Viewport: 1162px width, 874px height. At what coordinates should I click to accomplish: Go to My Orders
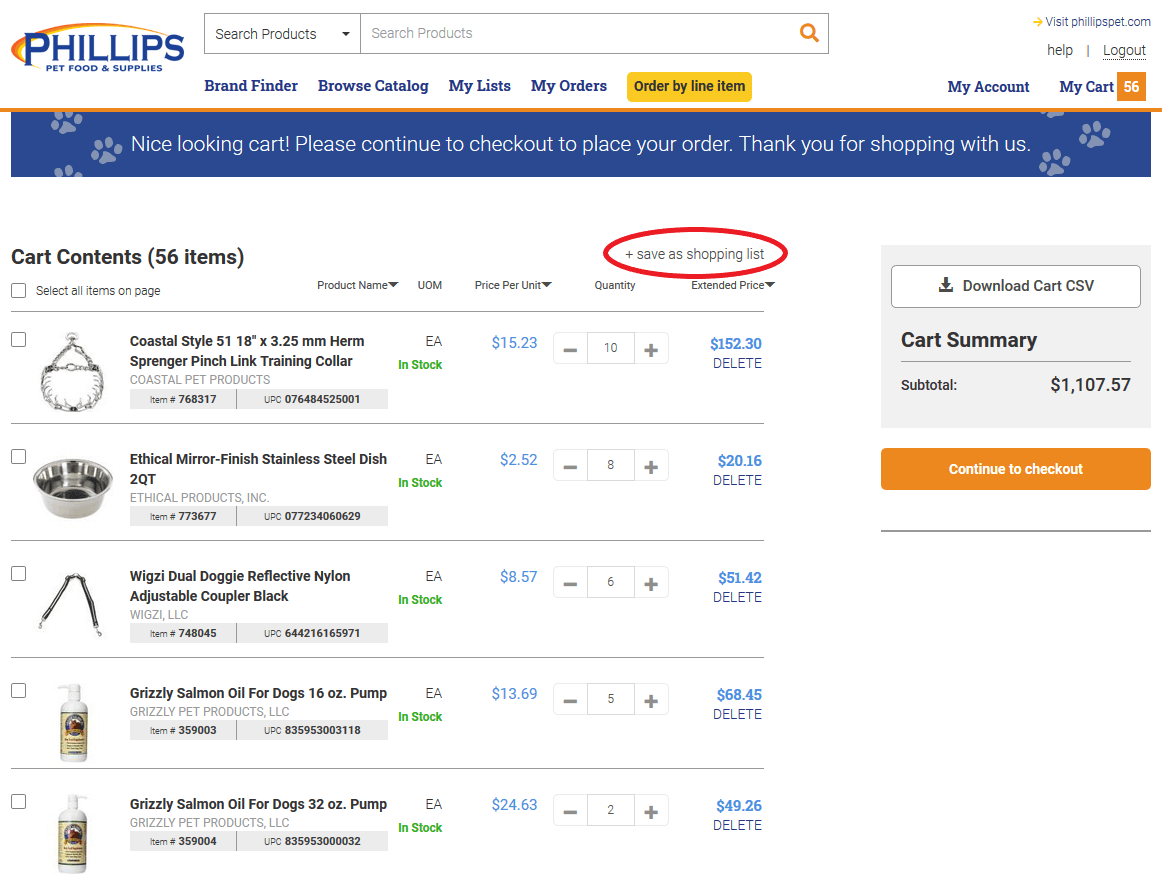[x=568, y=86]
